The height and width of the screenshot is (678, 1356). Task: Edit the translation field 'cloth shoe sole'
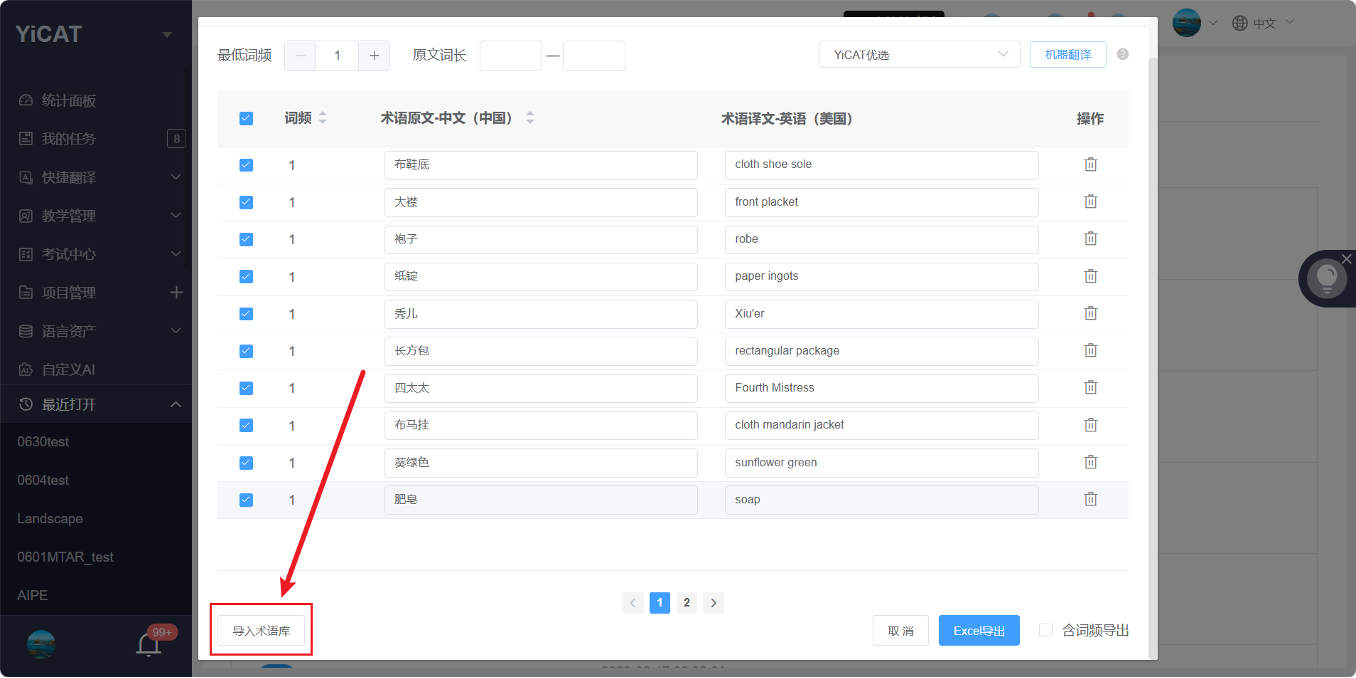click(x=881, y=164)
